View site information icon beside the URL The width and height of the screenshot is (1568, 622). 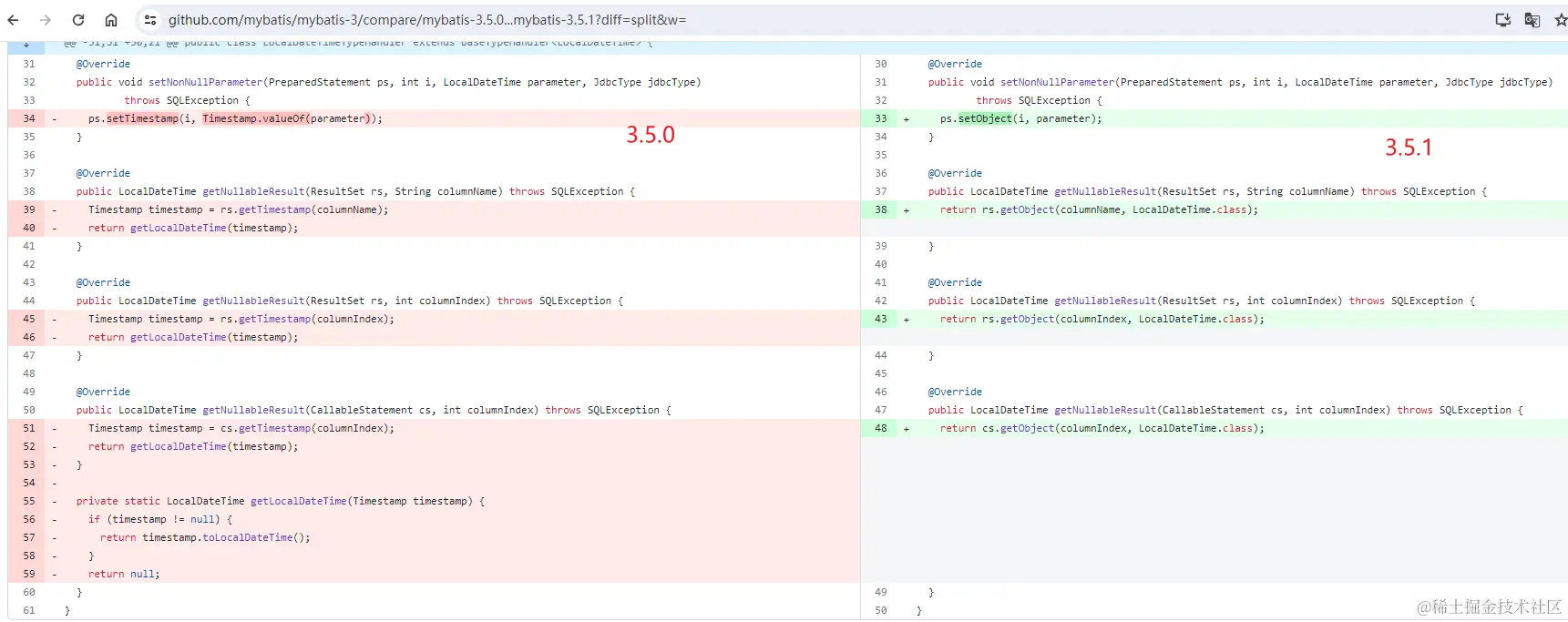tap(150, 20)
